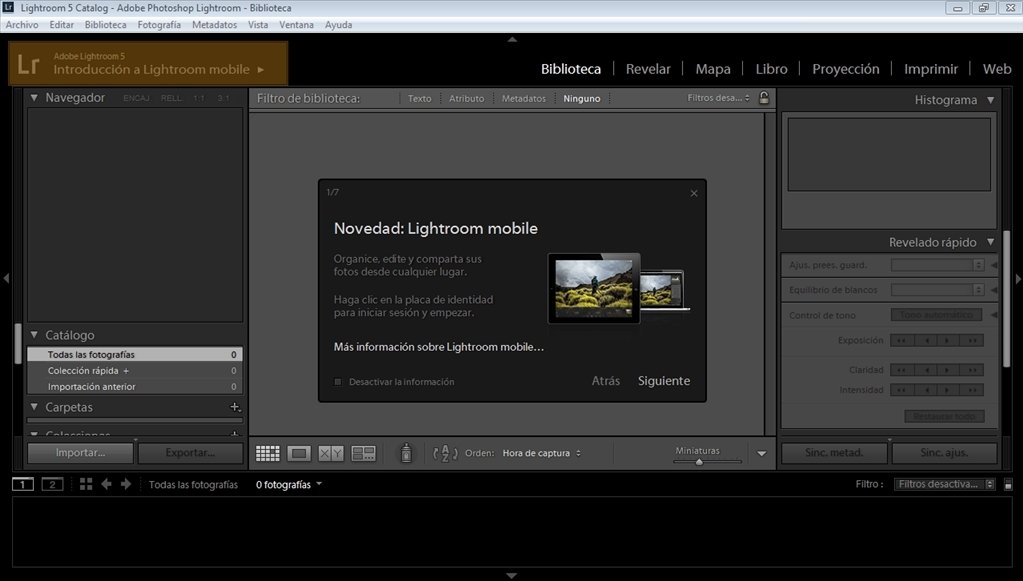Open Filtros desactiva... dropdown in filmstrip
The width and height of the screenshot is (1023, 581).
click(x=945, y=484)
